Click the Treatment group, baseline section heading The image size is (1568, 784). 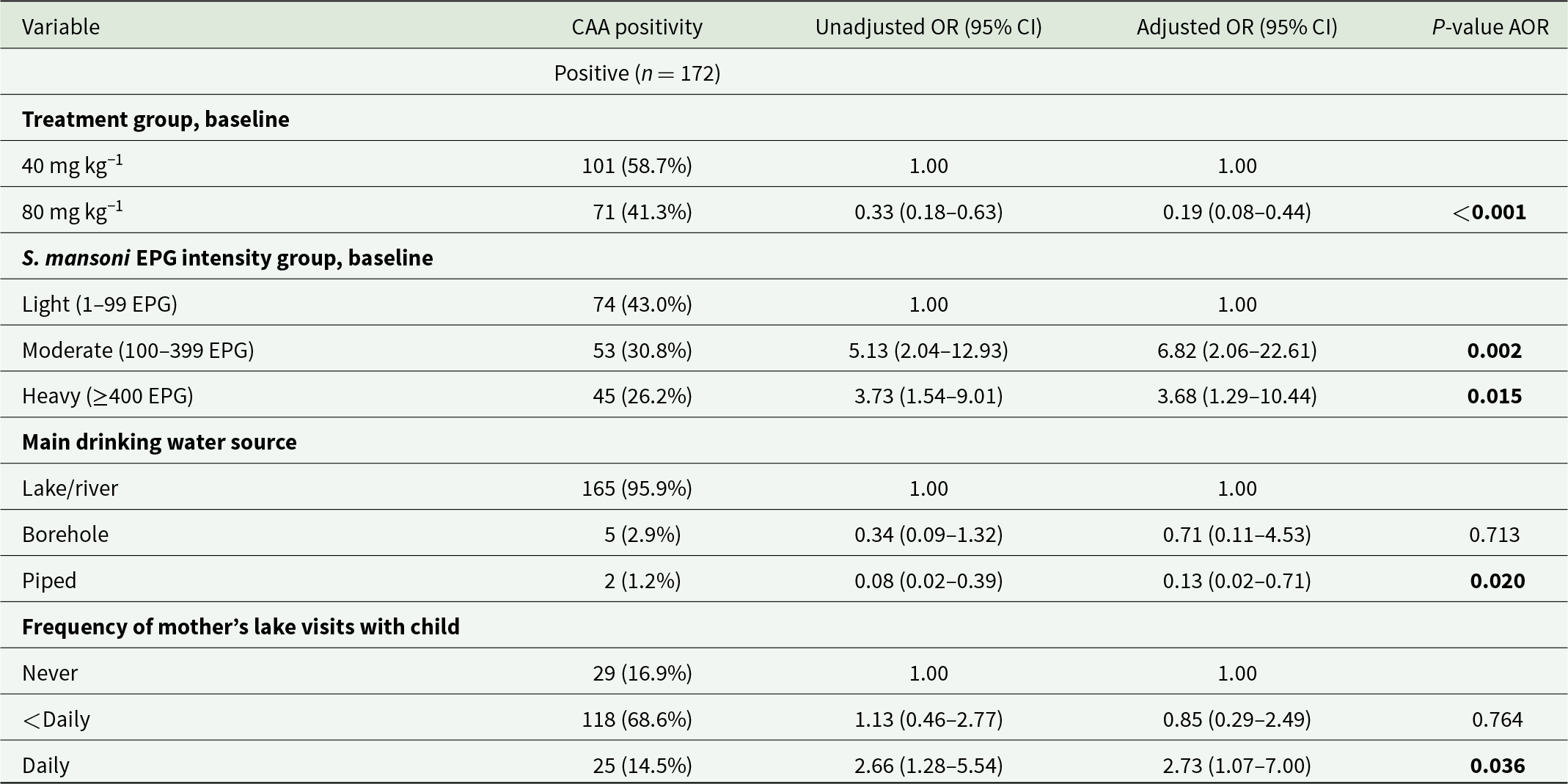pyautogui.click(x=155, y=120)
